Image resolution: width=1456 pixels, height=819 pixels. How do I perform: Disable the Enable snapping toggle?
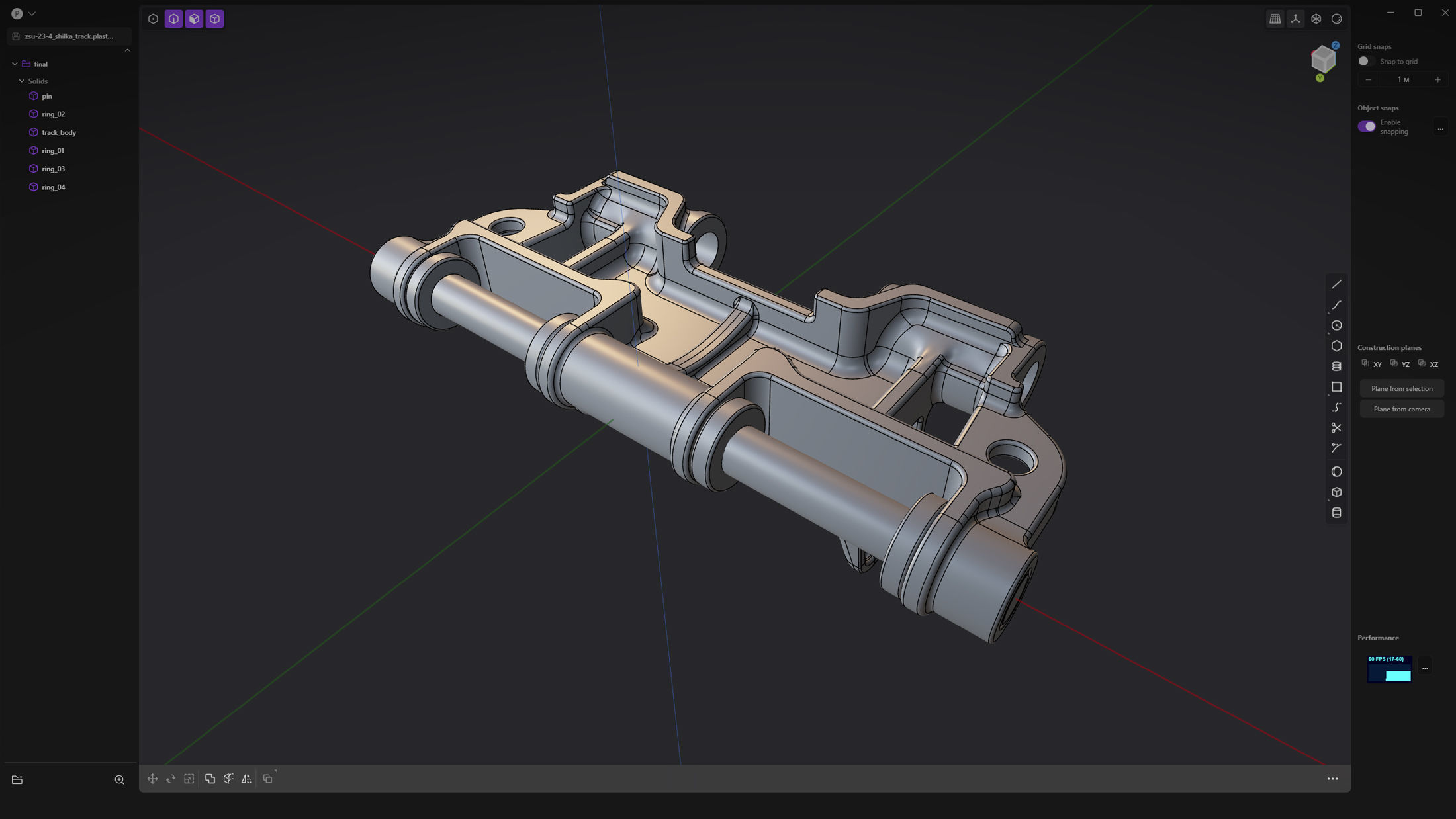1366,126
